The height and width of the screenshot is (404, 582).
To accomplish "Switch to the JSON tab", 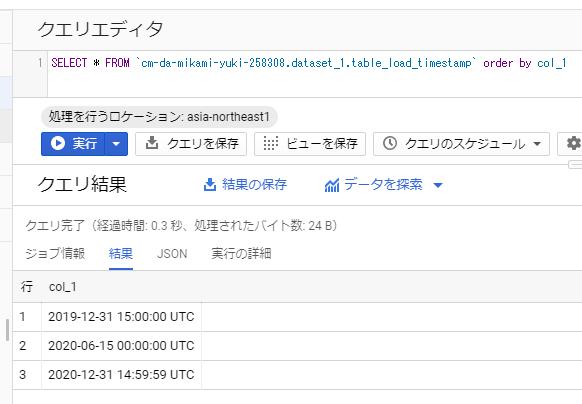I will [x=172, y=254].
